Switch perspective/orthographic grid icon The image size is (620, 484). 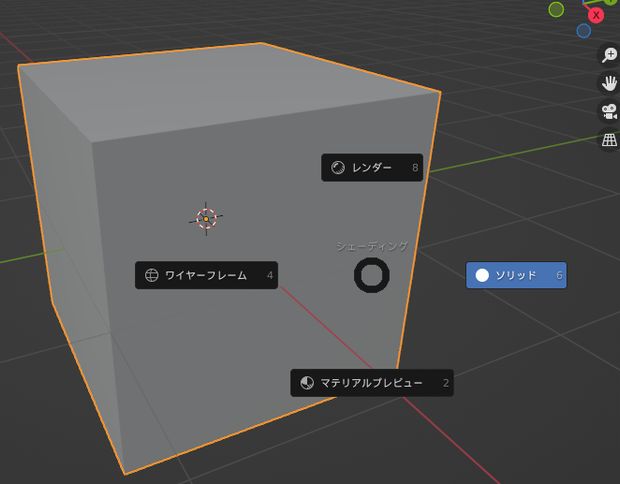coord(609,140)
